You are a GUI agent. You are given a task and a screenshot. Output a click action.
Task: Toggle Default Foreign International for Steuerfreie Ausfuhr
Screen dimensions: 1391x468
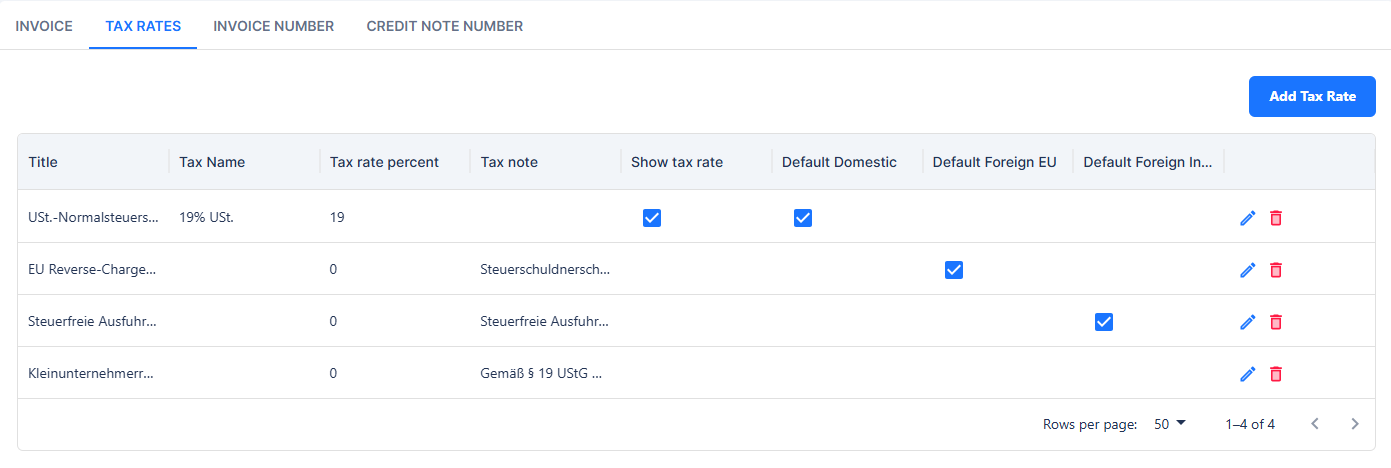[x=1104, y=322]
